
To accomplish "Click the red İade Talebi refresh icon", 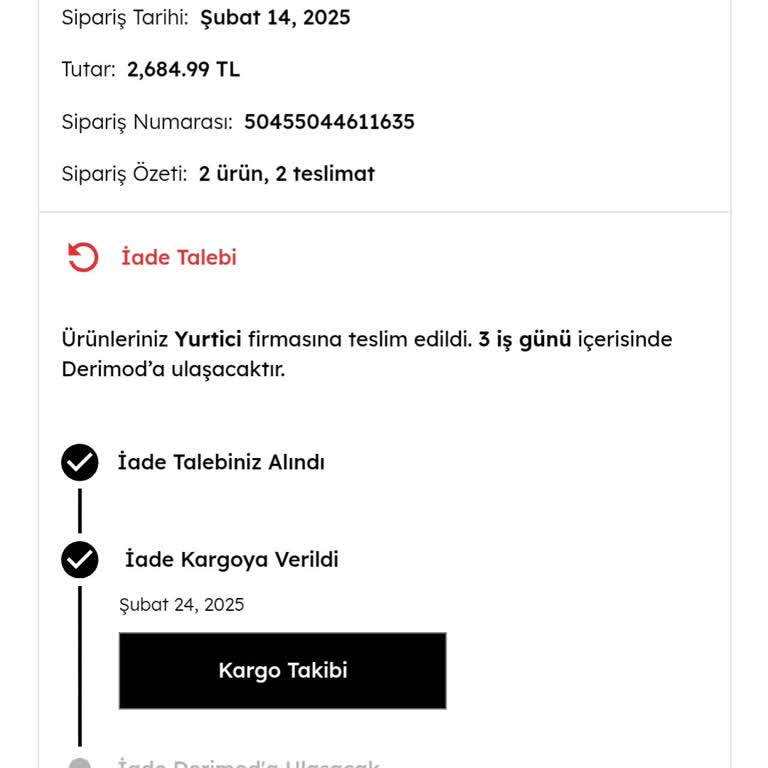I will pyautogui.click(x=83, y=257).
